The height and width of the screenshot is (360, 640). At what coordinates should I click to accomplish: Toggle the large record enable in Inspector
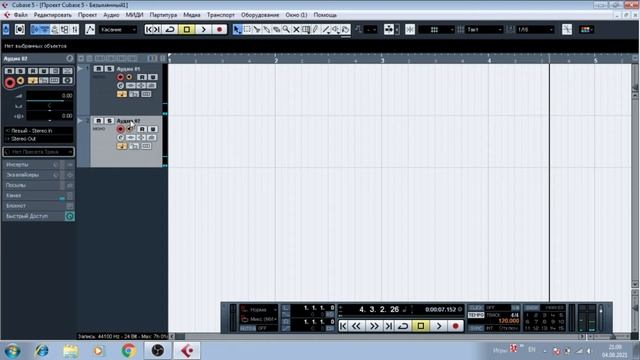10,82
